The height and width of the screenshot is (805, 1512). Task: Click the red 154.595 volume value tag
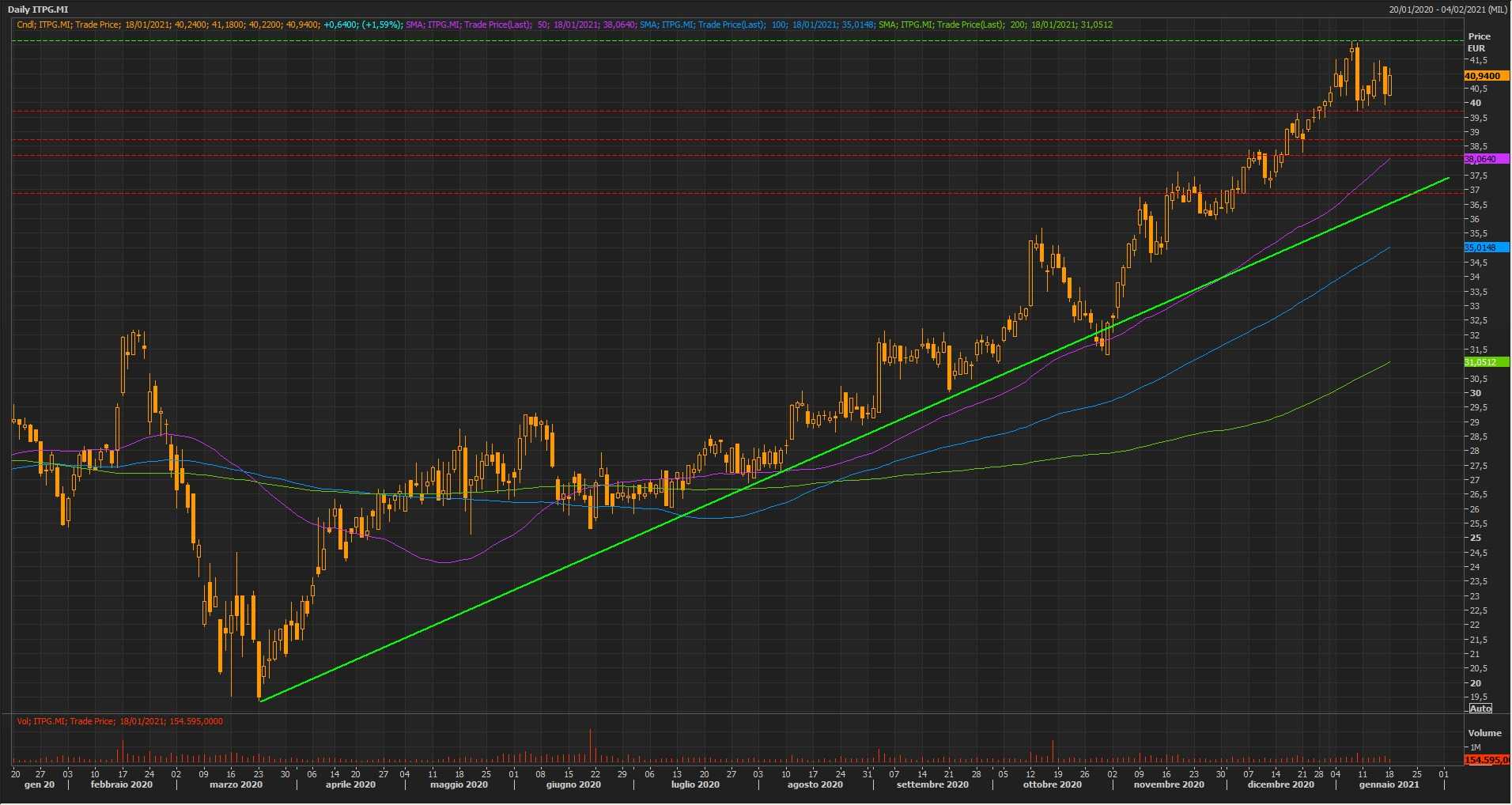tap(1486, 760)
